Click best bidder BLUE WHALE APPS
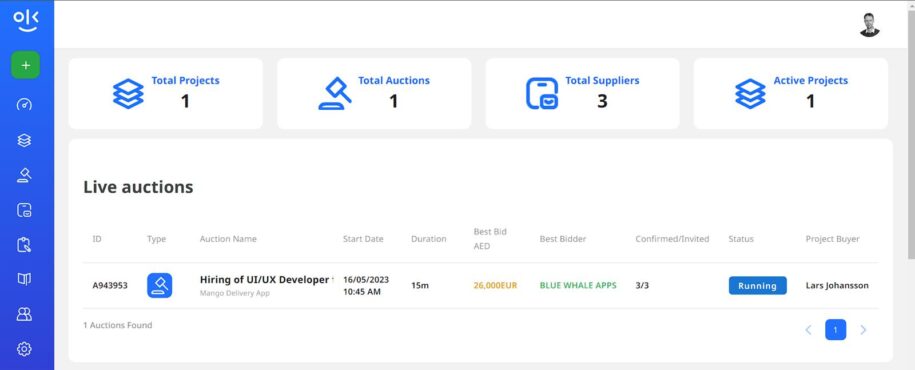 point(578,285)
